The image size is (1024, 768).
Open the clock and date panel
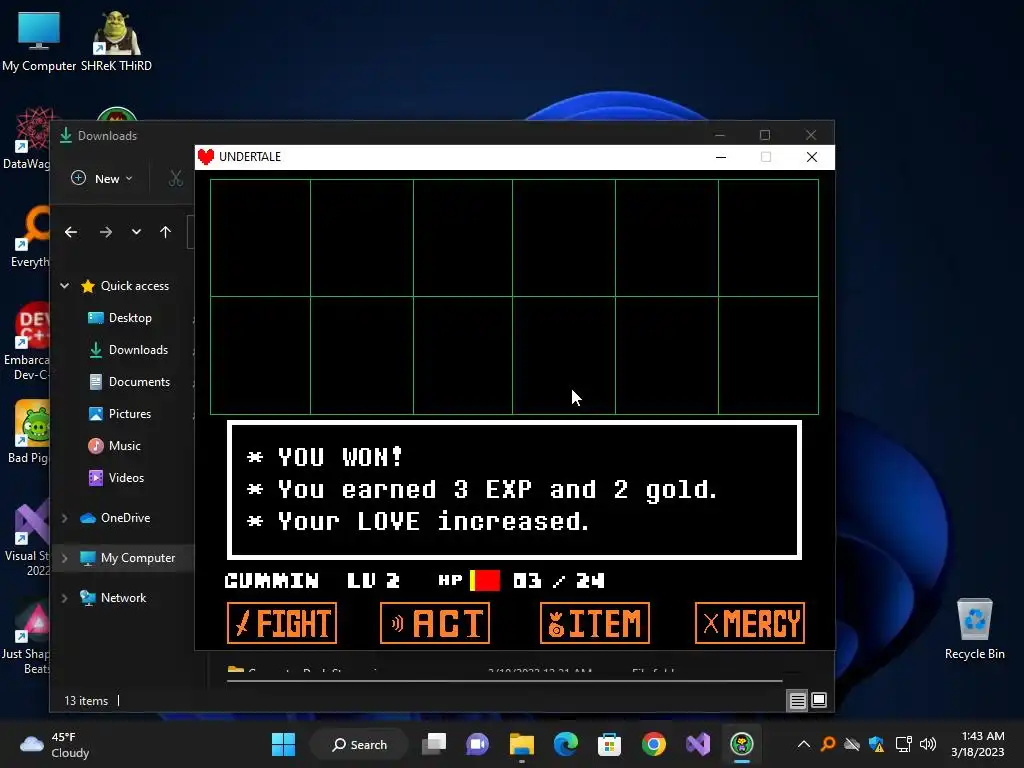(x=978, y=744)
